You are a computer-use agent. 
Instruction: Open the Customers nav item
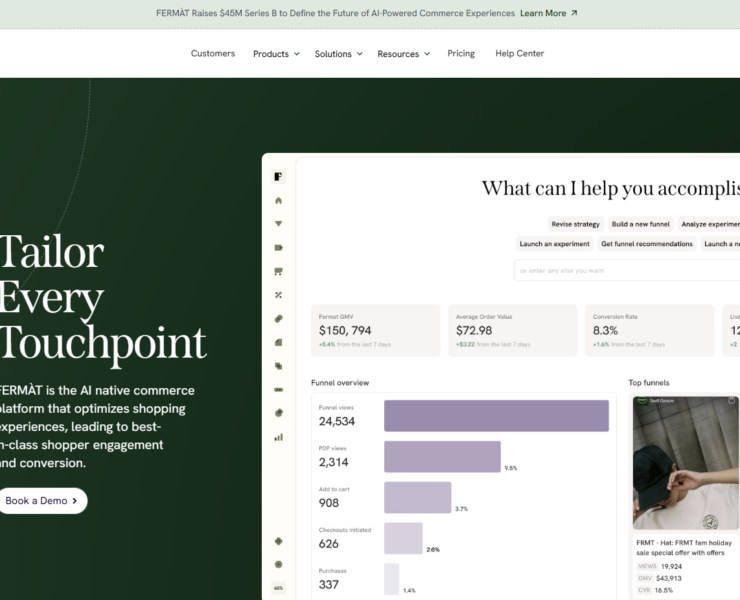(x=213, y=53)
